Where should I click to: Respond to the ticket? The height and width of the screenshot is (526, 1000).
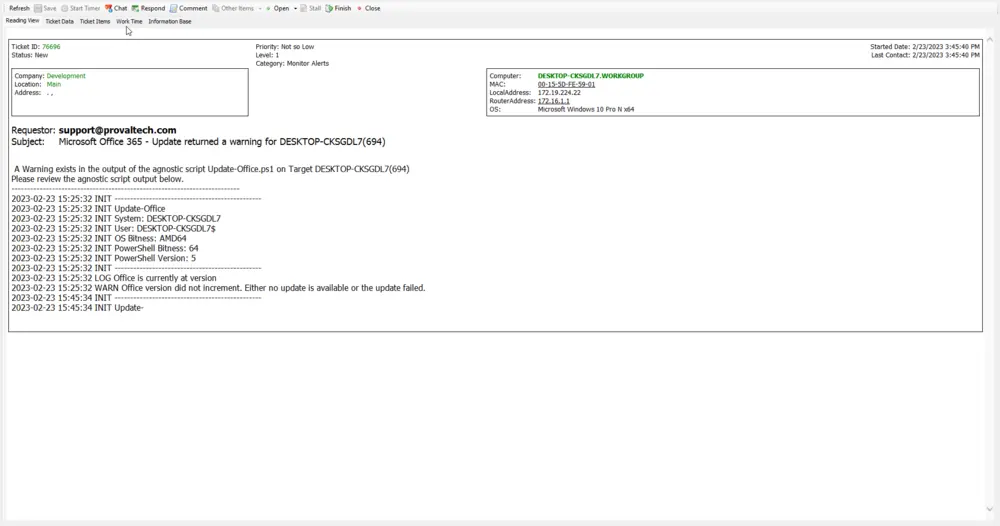pyautogui.click(x=148, y=8)
